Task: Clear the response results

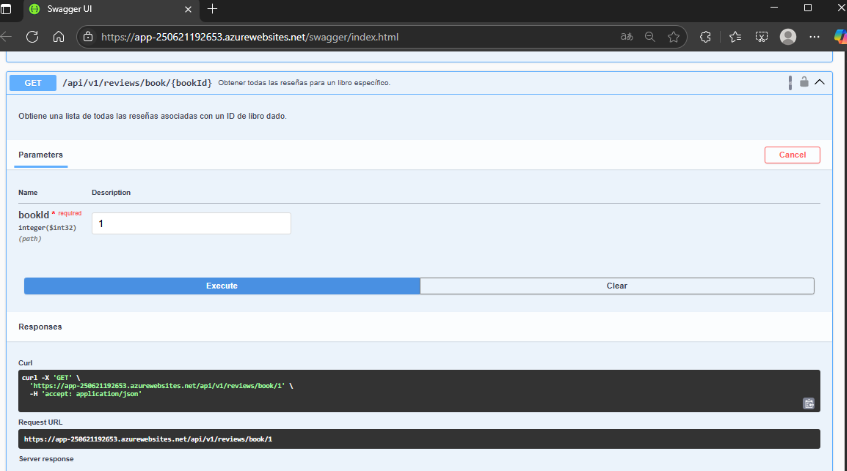Action: pyautogui.click(x=617, y=286)
